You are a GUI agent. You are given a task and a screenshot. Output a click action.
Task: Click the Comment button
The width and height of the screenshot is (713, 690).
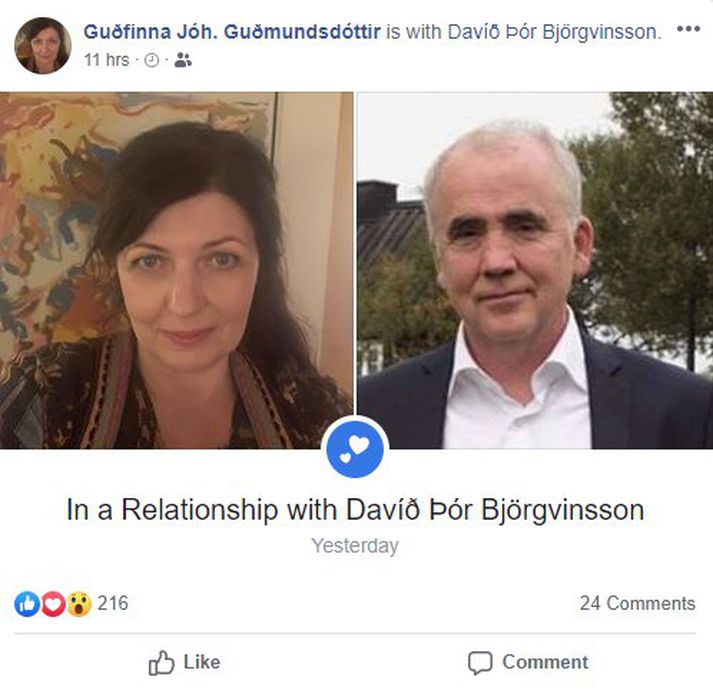[x=528, y=662]
